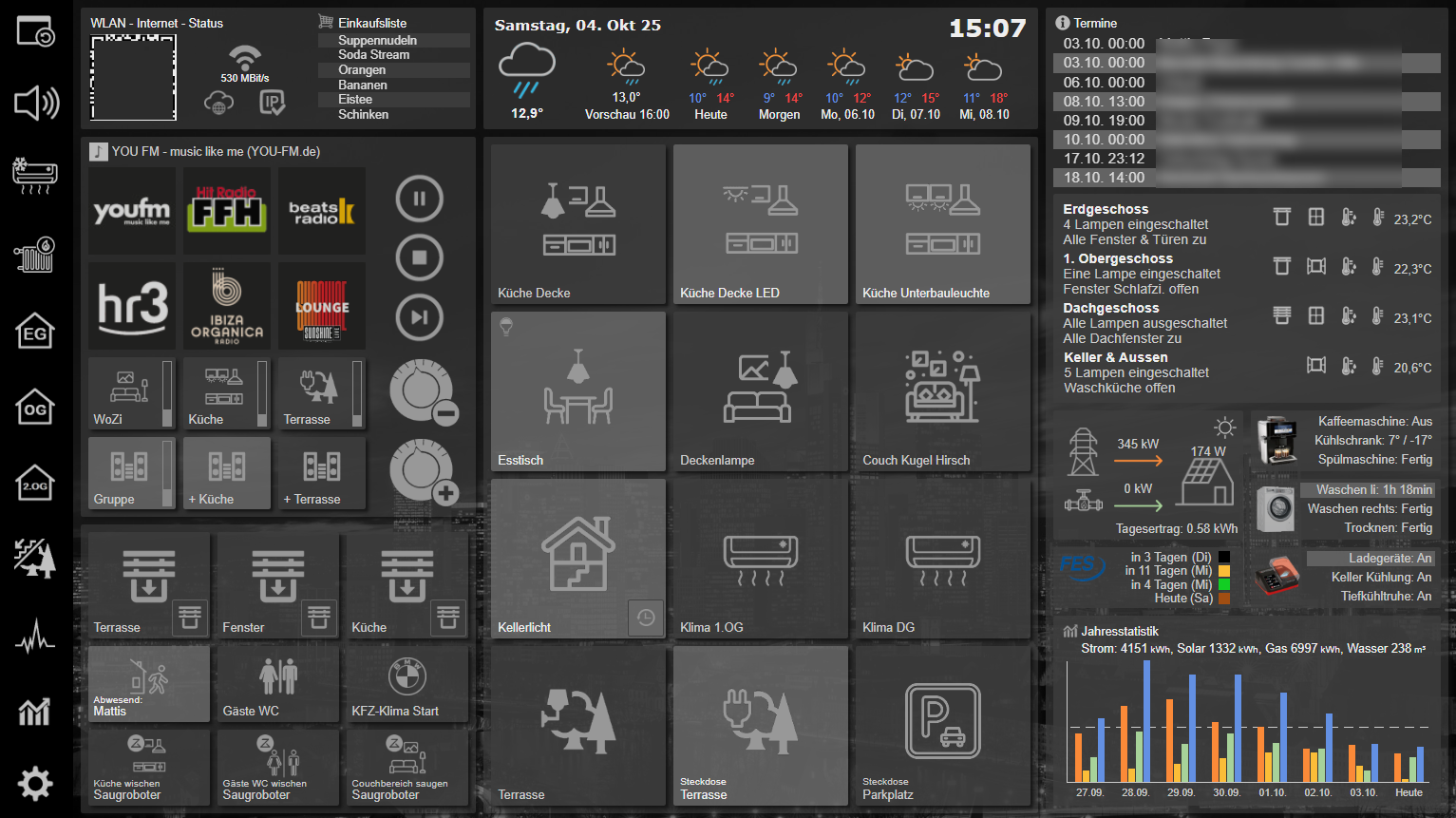
Task: Switch the Kellerlicht tile
Action: pos(577,559)
